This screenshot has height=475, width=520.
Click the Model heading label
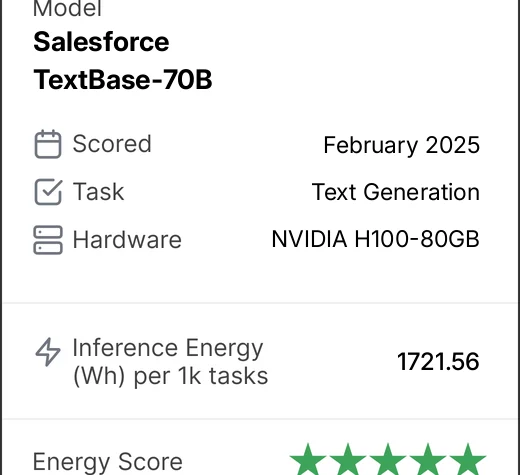pos(67,8)
